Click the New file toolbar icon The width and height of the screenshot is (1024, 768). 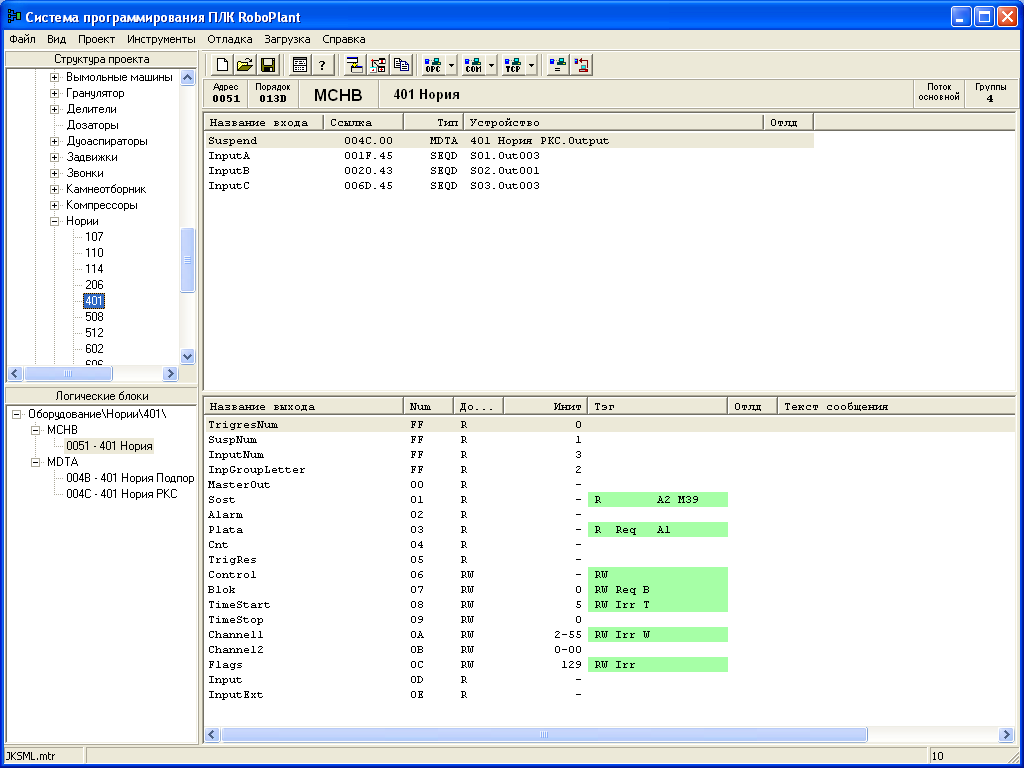[222, 65]
